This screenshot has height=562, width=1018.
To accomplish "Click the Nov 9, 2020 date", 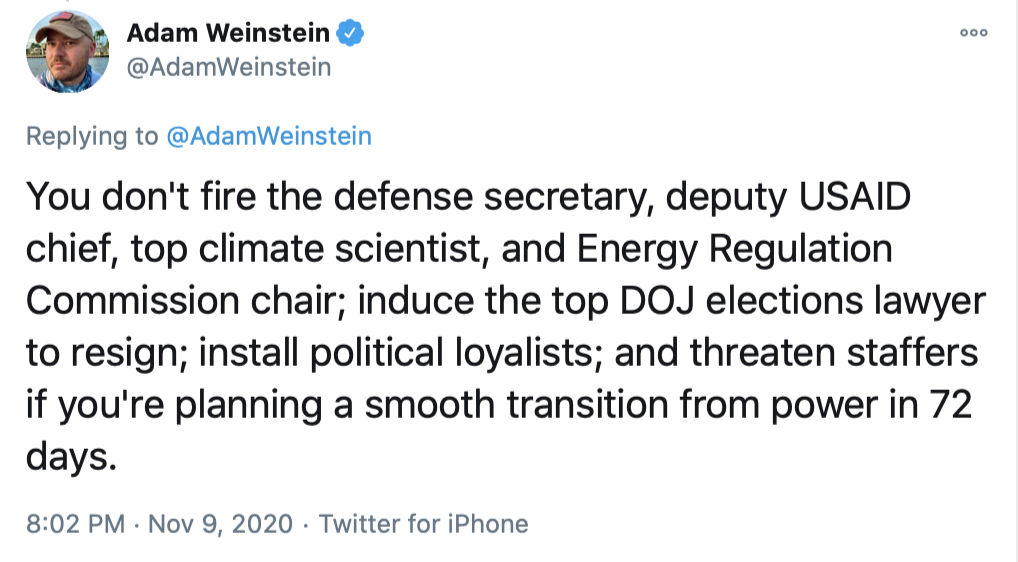I will (x=221, y=523).
